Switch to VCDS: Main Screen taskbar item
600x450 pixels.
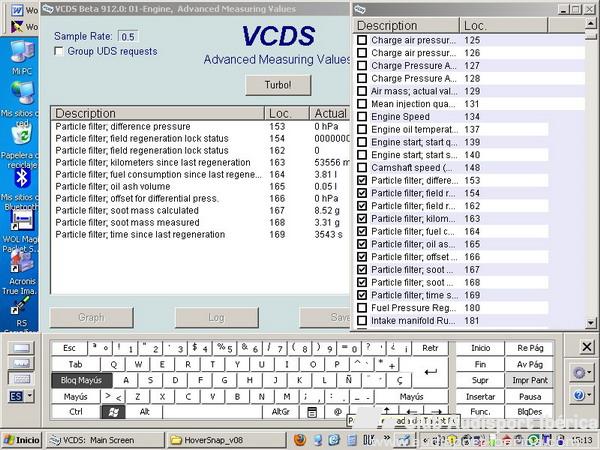pos(105,440)
